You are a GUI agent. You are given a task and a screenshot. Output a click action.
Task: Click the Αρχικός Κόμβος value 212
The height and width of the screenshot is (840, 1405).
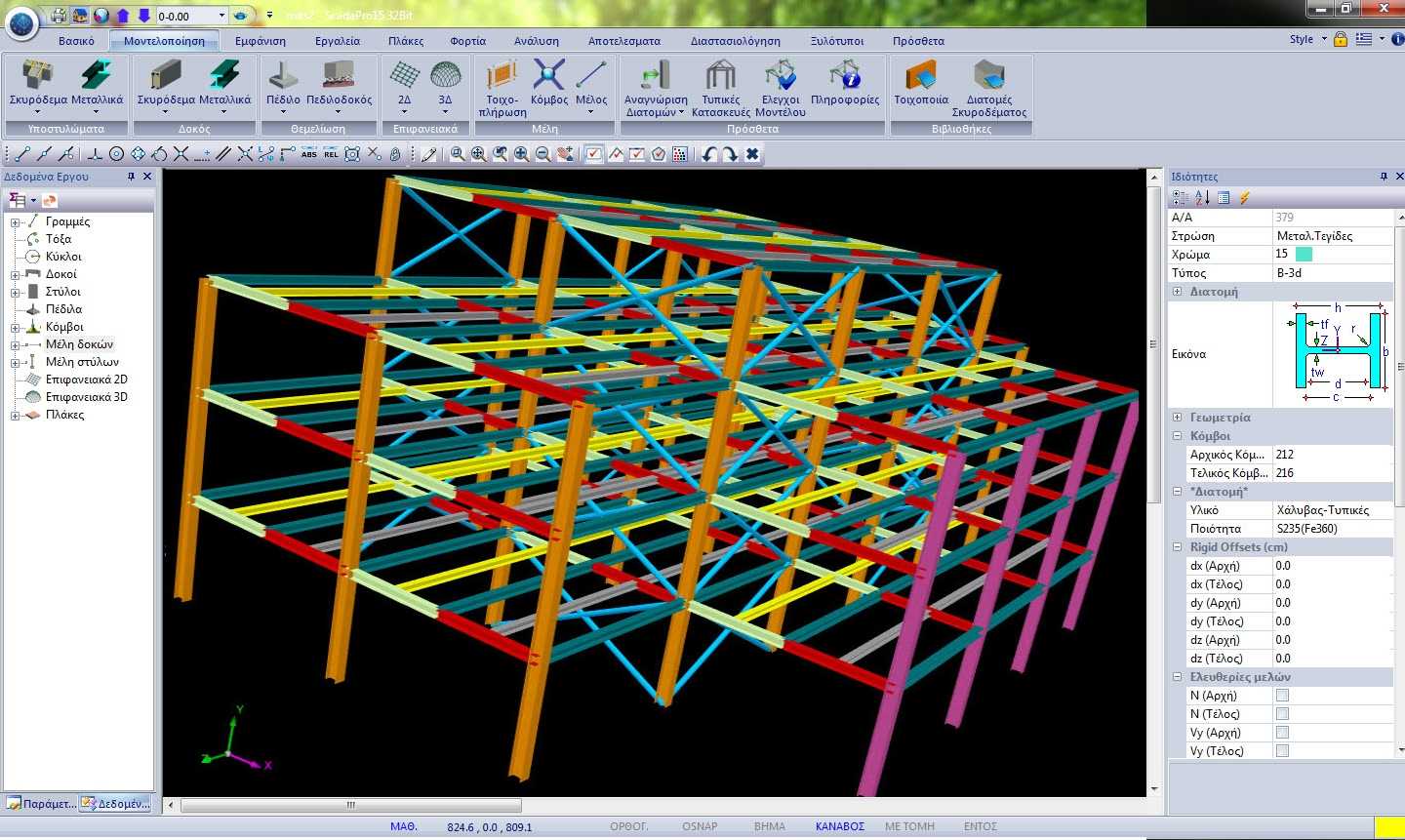point(1333,455)
